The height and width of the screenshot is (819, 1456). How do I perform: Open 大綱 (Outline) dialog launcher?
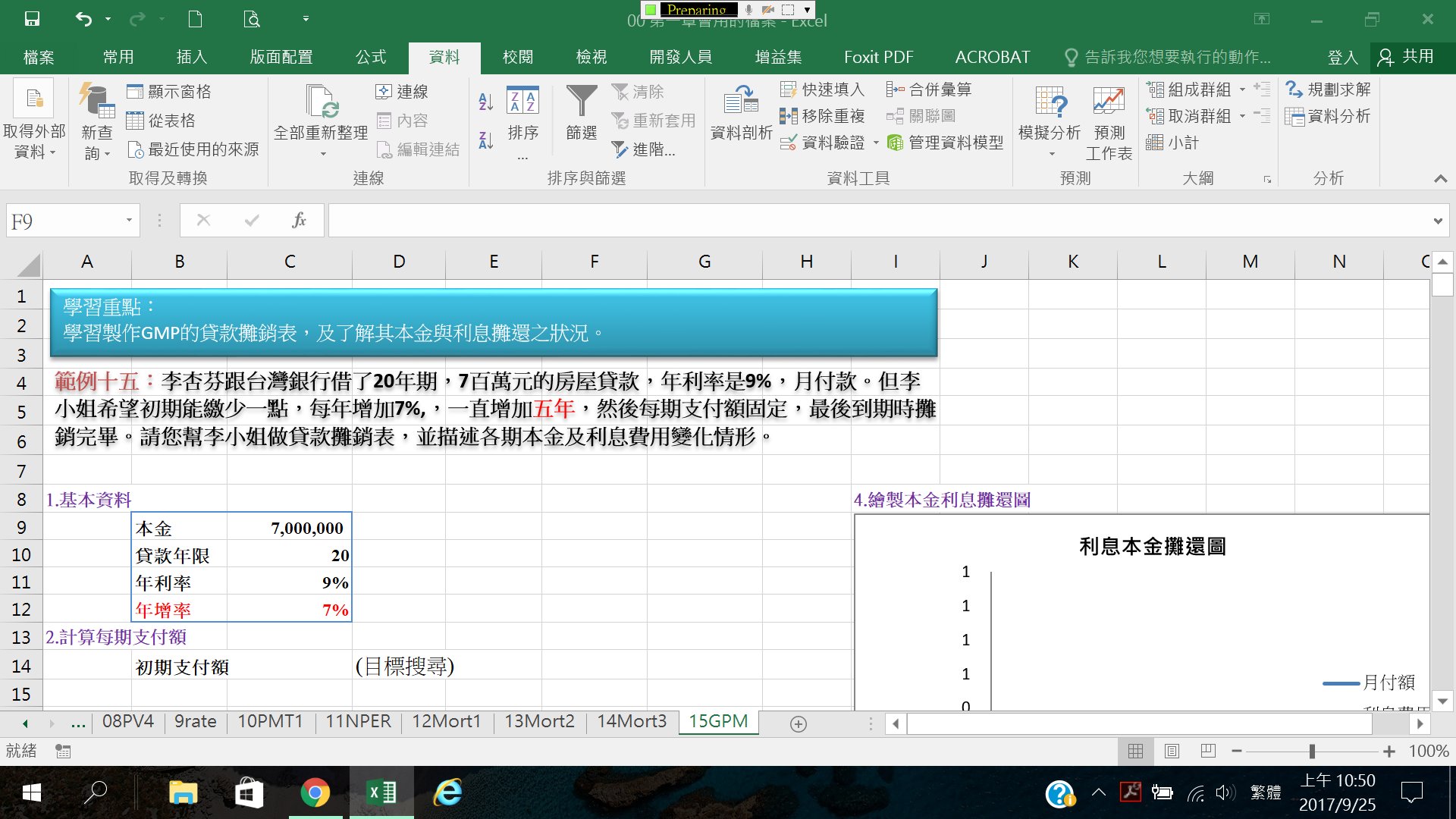[x=1267, y=180]
